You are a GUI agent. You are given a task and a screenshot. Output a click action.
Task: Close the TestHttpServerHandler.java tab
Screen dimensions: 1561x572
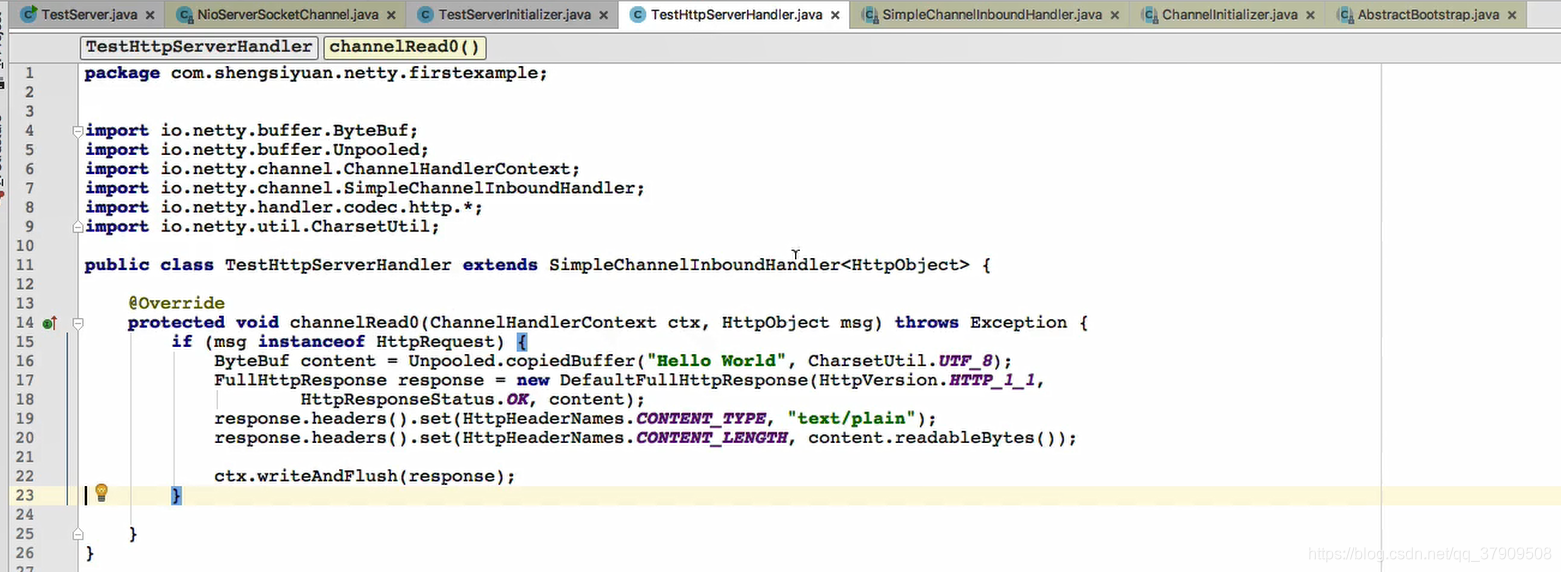pos(835,16)
